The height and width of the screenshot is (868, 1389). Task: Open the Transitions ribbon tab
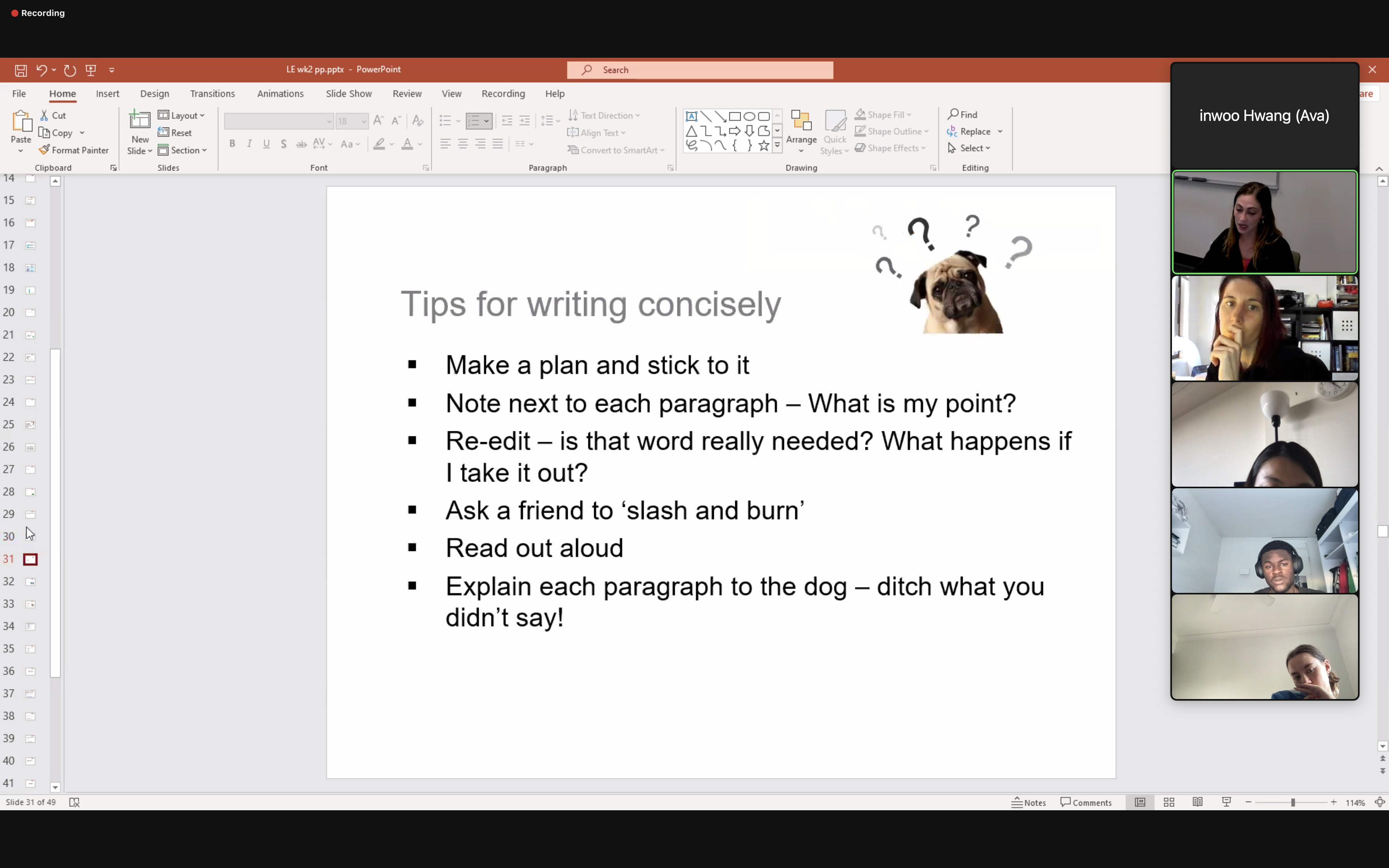[212, 93]
